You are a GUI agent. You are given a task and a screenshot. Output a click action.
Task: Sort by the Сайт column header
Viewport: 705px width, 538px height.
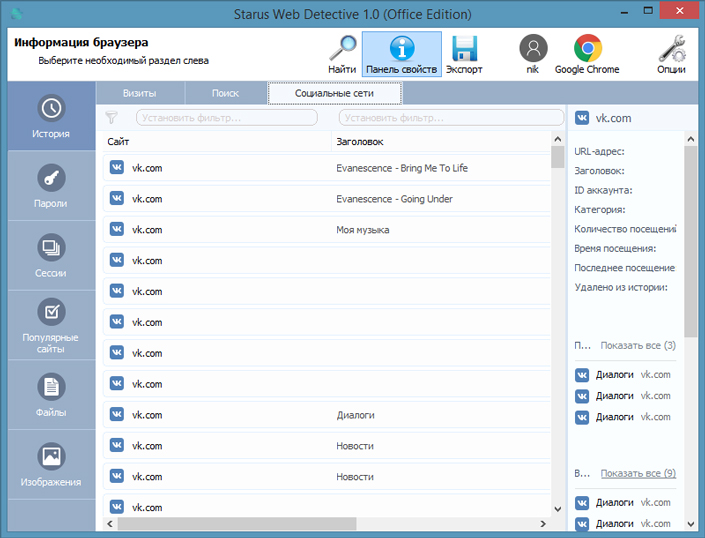tap(217, 142)
